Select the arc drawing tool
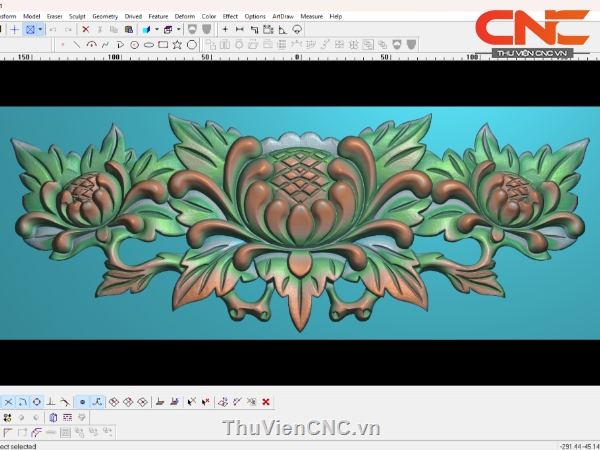 coord(91,45)
